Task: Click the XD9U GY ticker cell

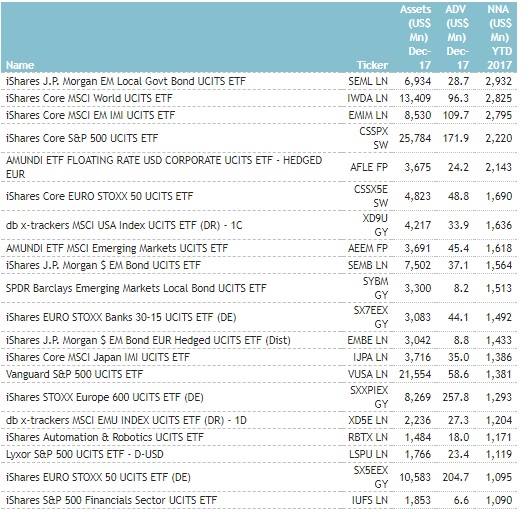Action: point(375,225)
